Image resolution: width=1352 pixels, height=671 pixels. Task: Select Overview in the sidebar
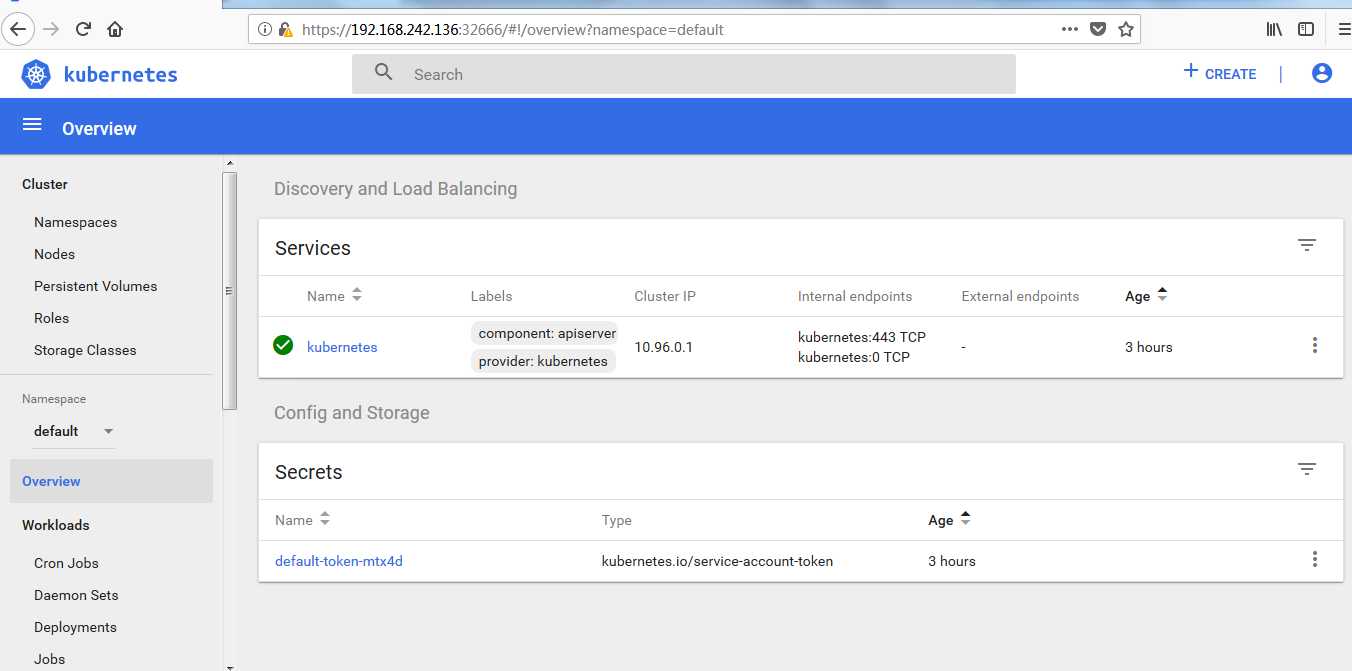pos(111,481)
